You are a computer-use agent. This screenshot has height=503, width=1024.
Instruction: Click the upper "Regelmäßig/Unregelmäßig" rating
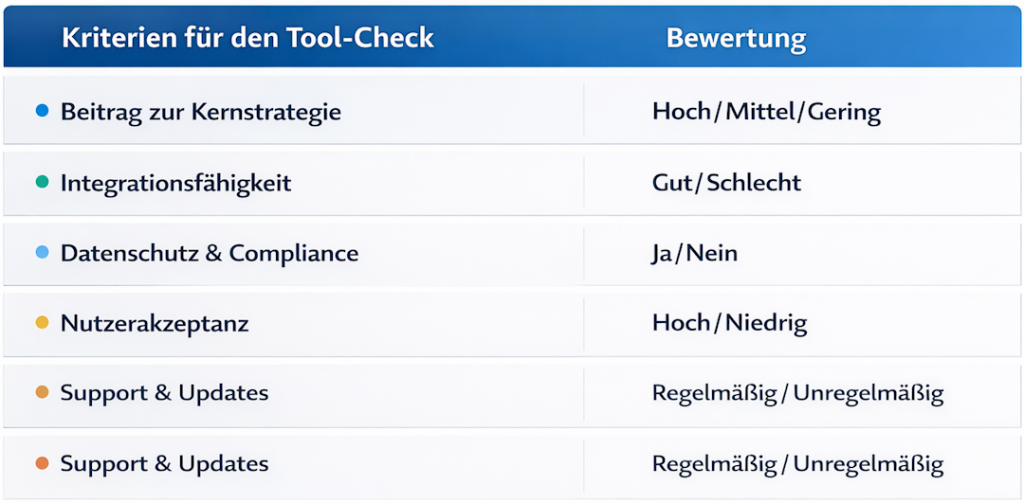tap(797, 394)
